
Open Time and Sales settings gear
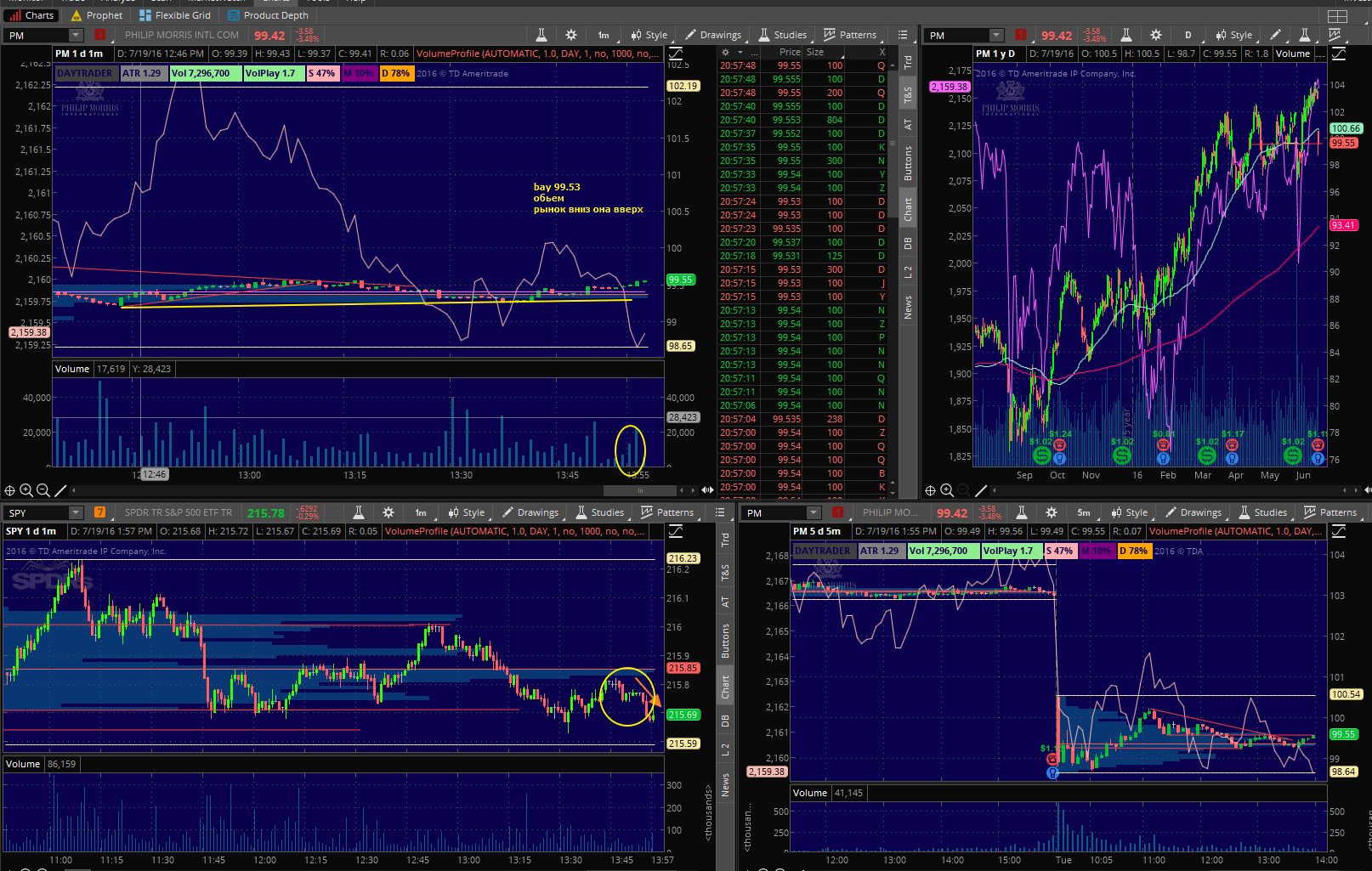[x=725, y=52]
